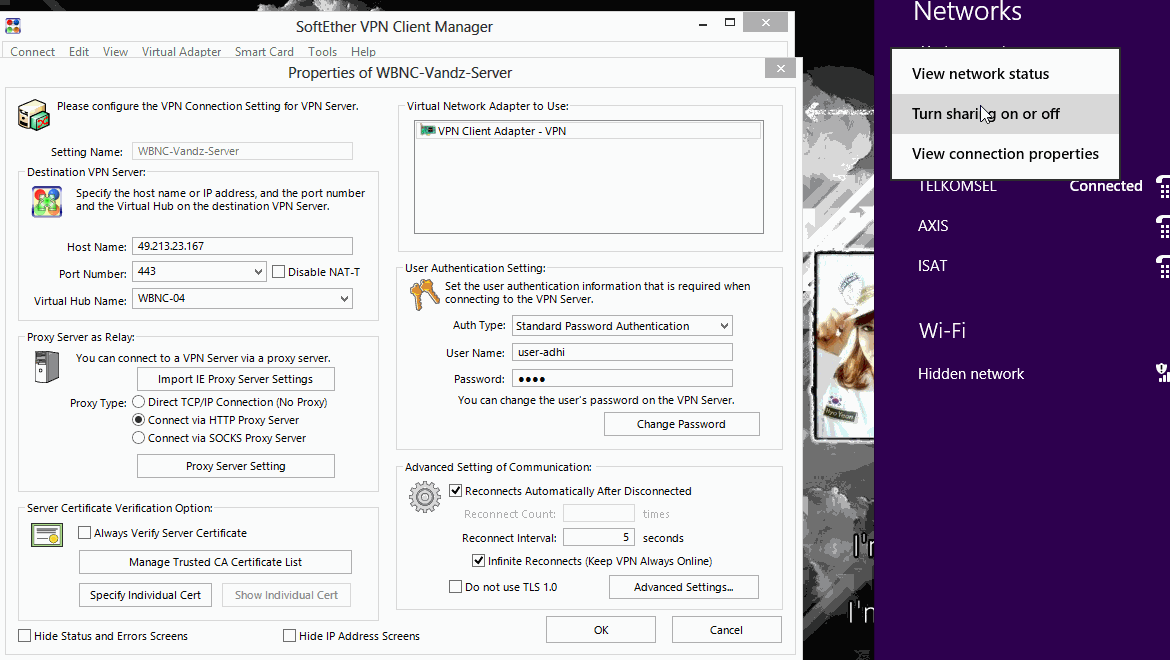Click the Cancel button
1170x660 pixels.
[x=726, y=629]
